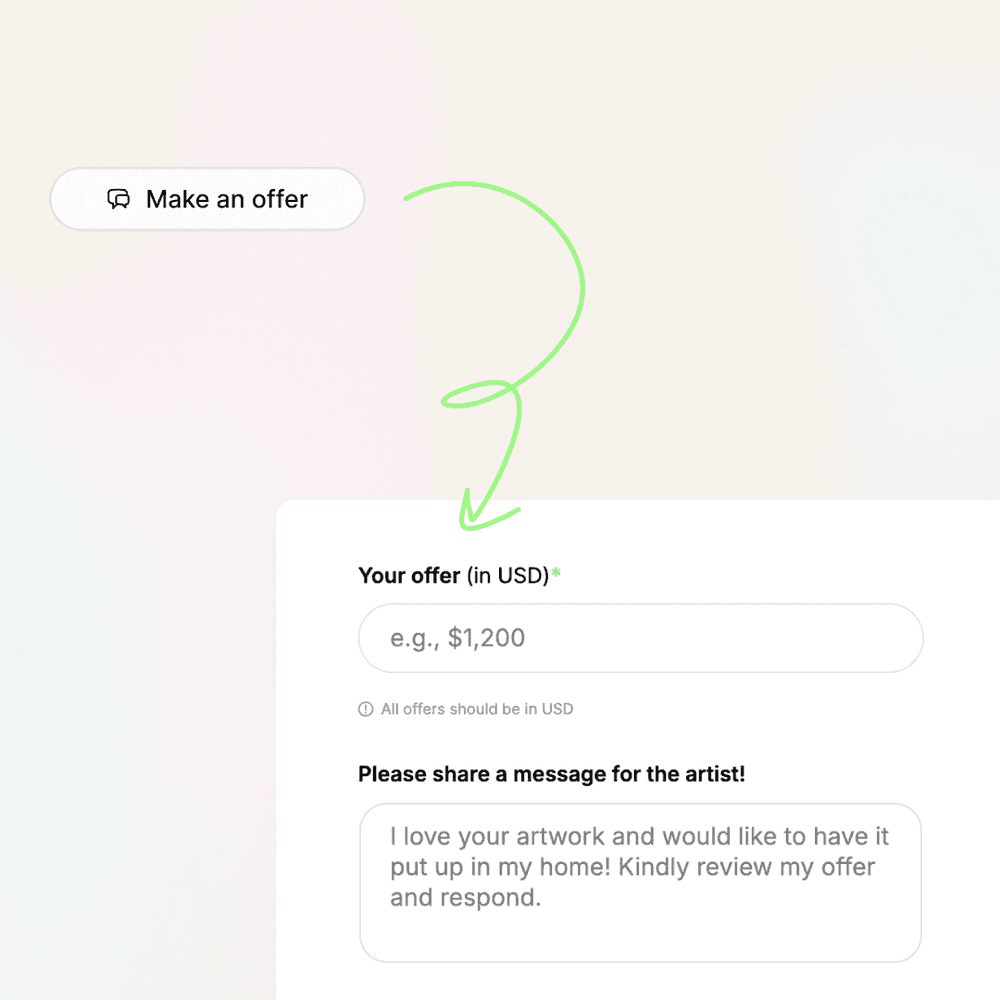Viewport: 1000px width, 1000px height.
Task: Click the empty bottom area of the message box
Action: (640, 936)
